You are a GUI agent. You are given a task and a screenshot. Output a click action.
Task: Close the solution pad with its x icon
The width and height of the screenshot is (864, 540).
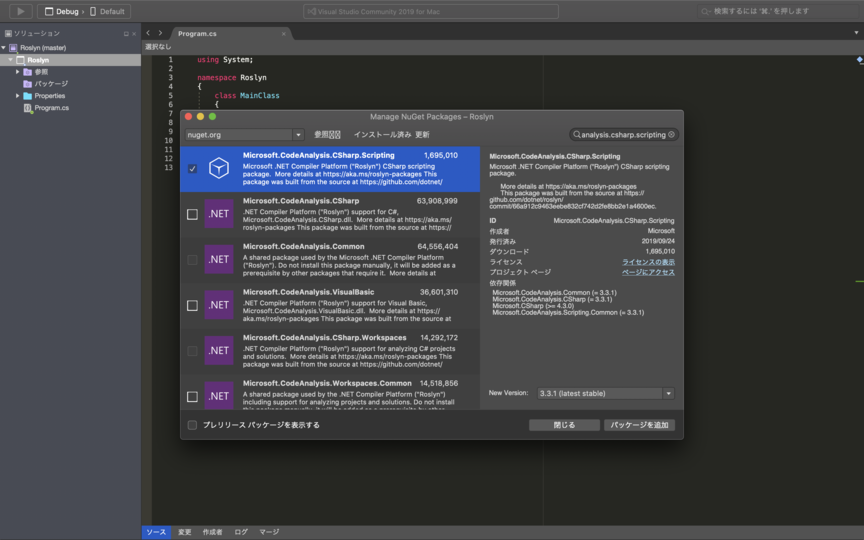point(134,34)
